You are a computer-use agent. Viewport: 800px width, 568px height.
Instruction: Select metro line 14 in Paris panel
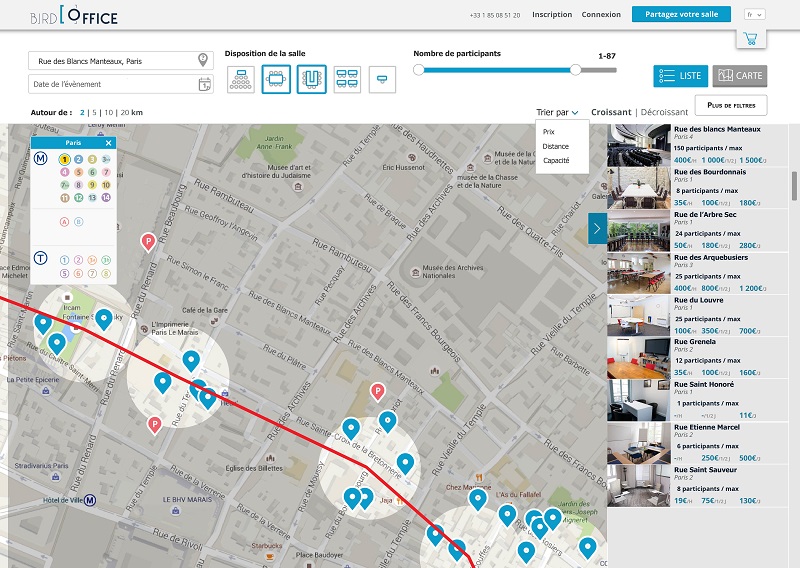coord(105,197)
